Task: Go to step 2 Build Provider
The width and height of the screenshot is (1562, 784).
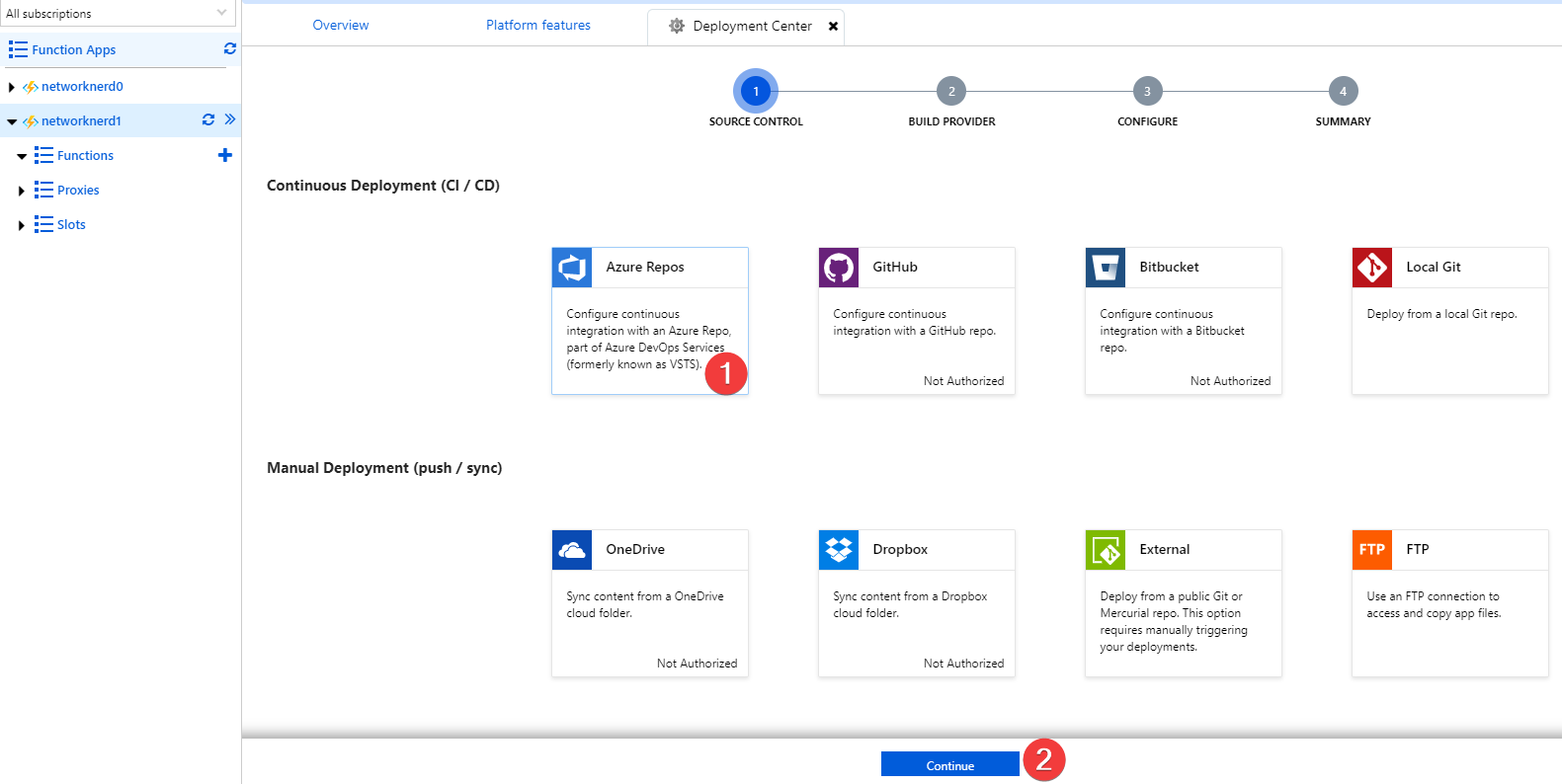Action: pos(951,91)
